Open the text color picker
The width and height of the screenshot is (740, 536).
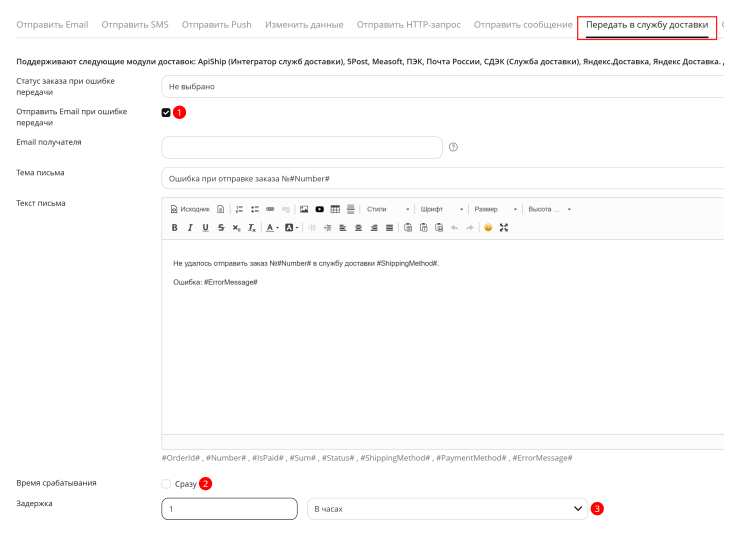(272, 227)
